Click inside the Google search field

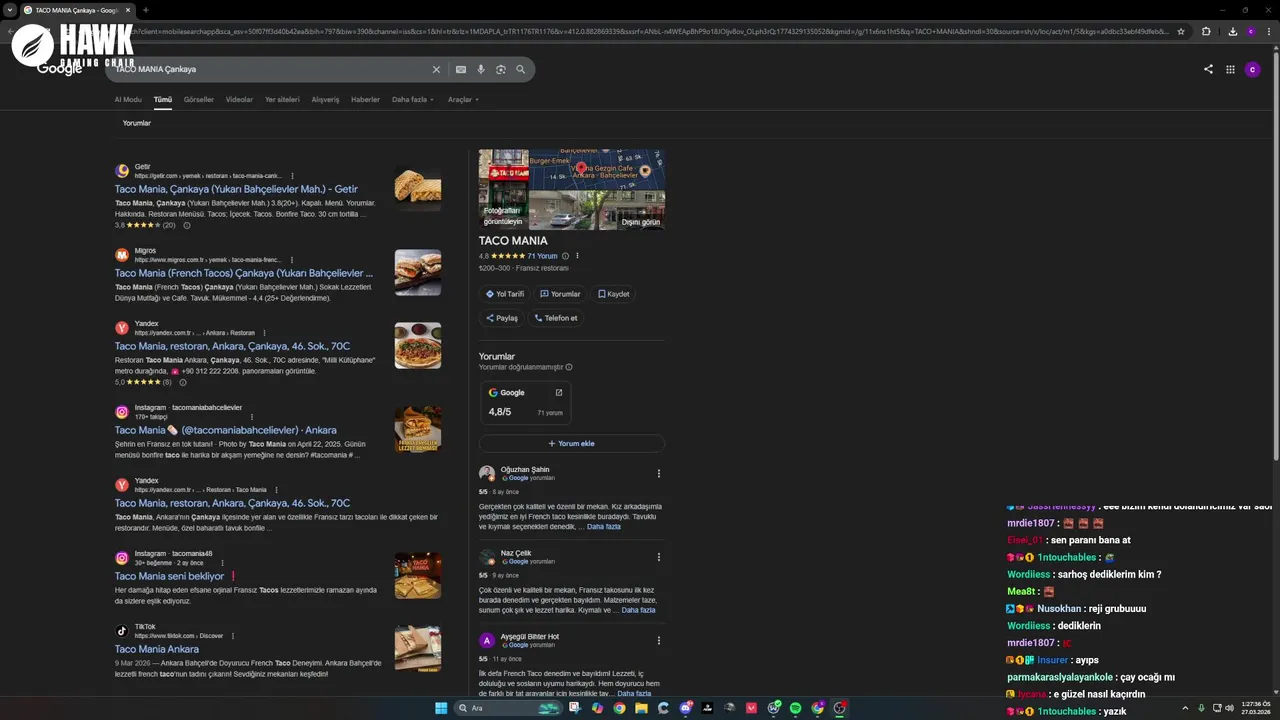coord(270,70)
